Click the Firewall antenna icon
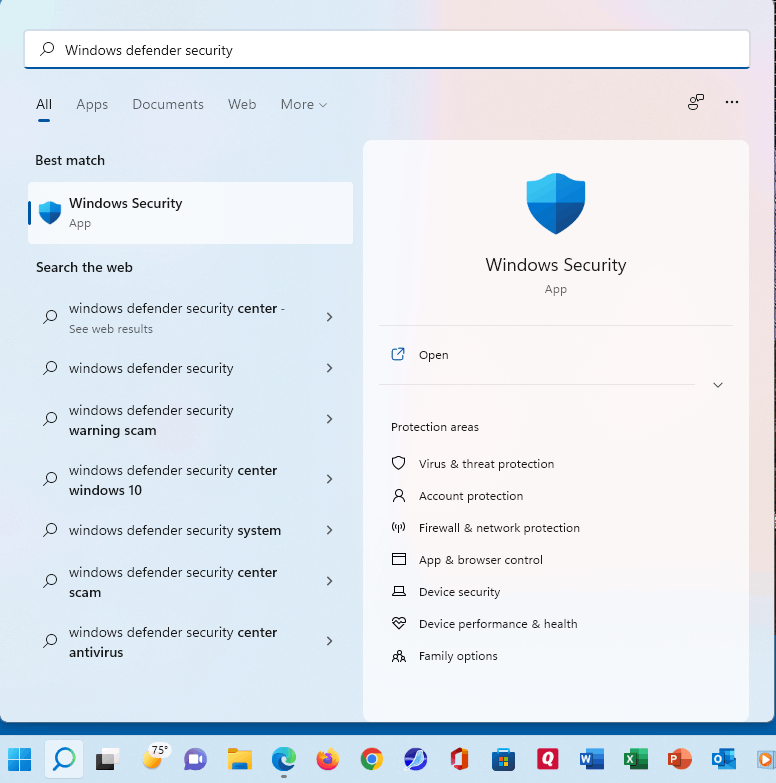Screen dimensions: 776x783 [398, 527]
